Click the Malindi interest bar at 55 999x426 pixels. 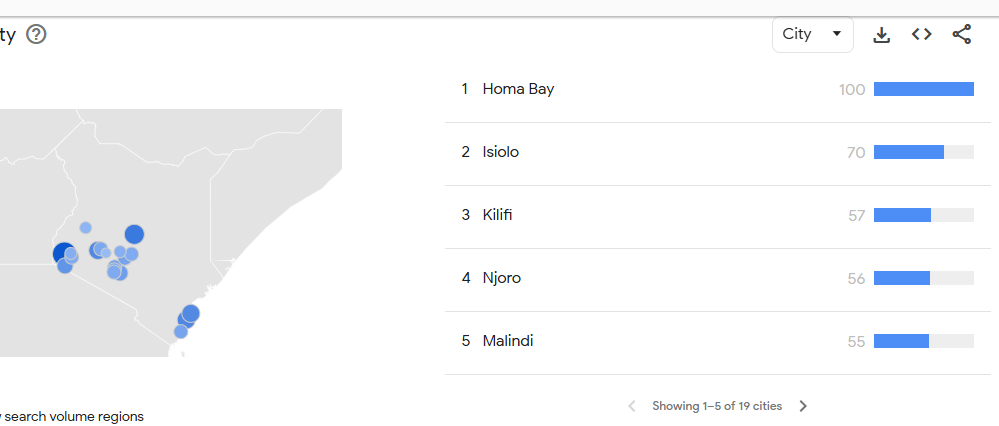coord(901,341)
